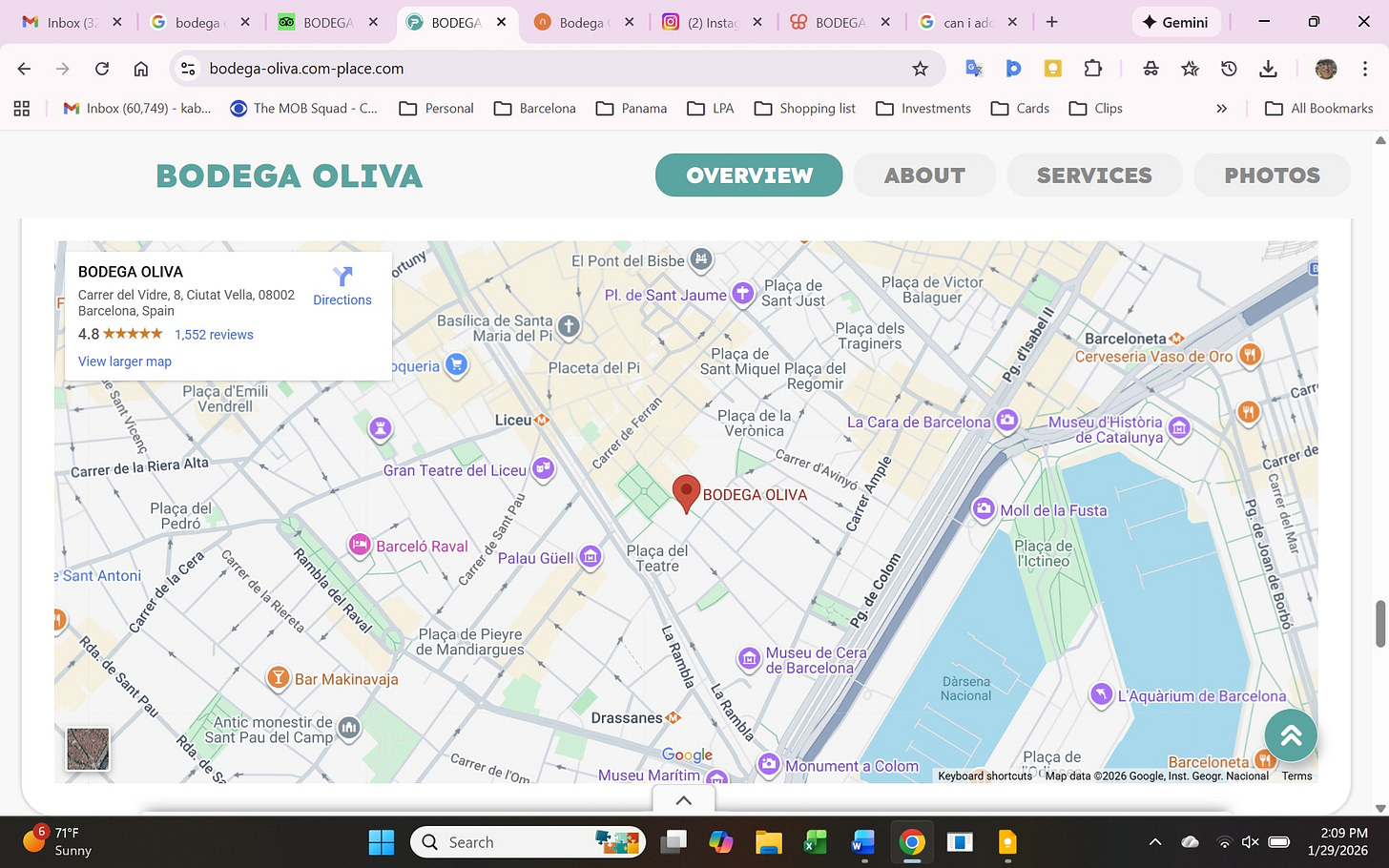This screenshot has width=1389, height=868.
Task: Click the scroll-to-top double chevron button
Action: tap(1291, 734)
